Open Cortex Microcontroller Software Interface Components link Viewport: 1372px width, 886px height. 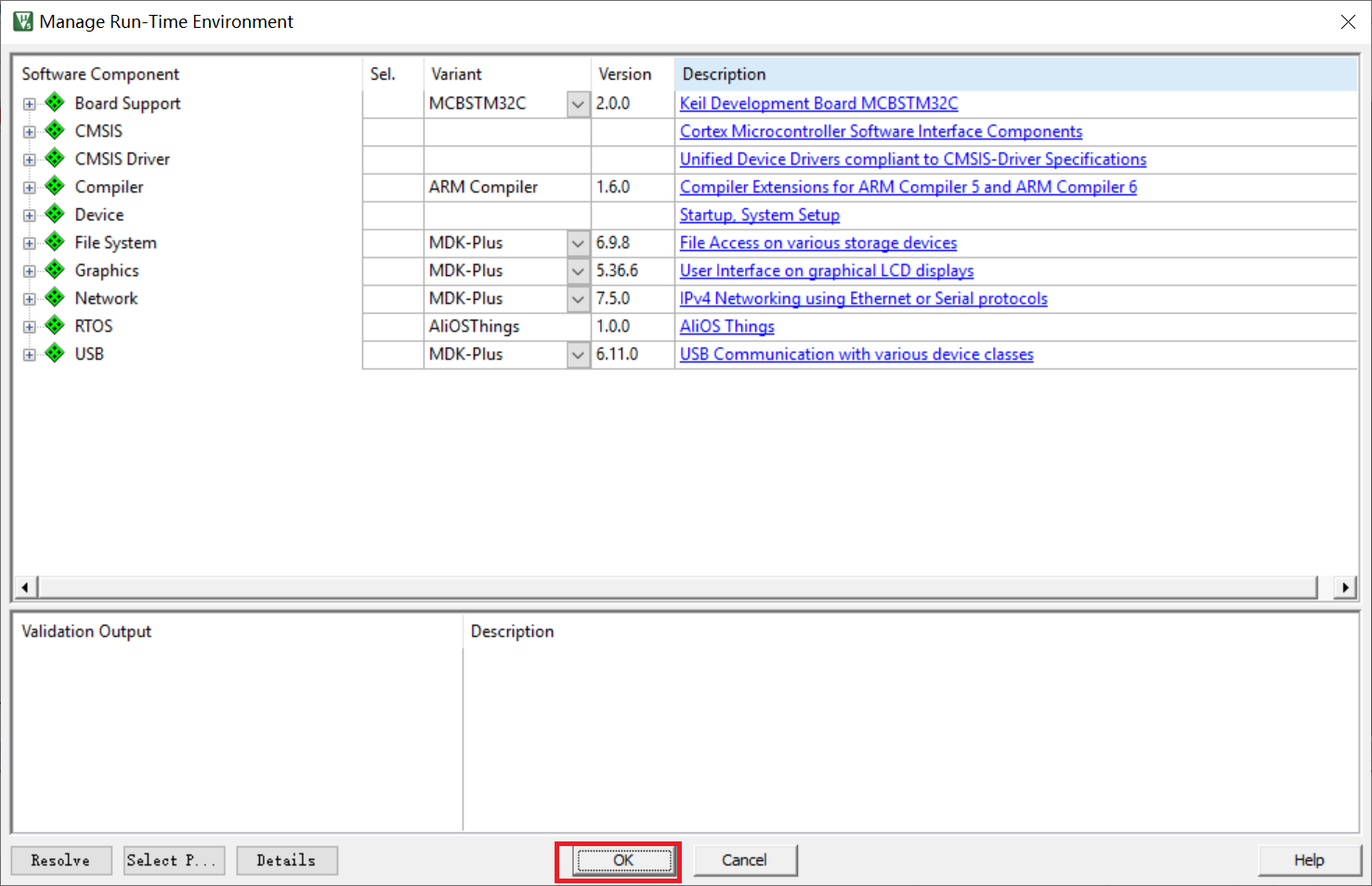pos(881,131)
